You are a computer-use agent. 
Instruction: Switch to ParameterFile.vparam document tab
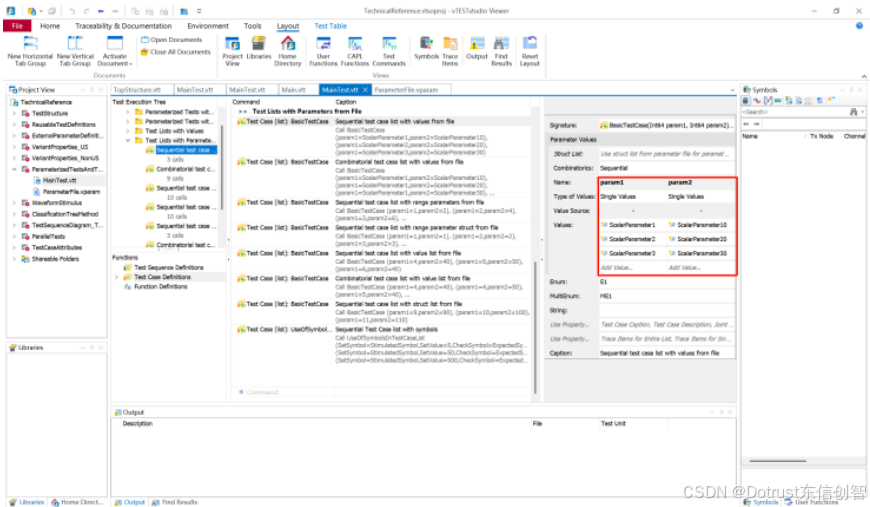[x=411, y=90]
